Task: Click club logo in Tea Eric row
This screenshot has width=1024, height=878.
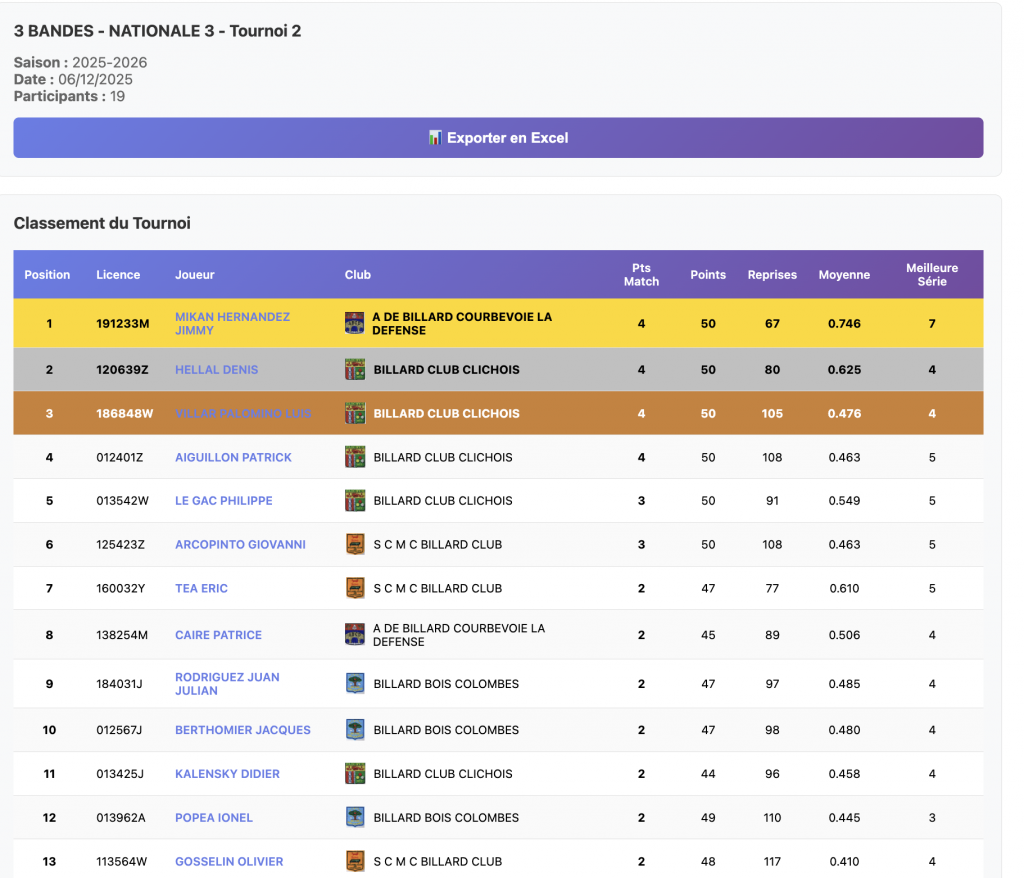Action: (355, 588)
